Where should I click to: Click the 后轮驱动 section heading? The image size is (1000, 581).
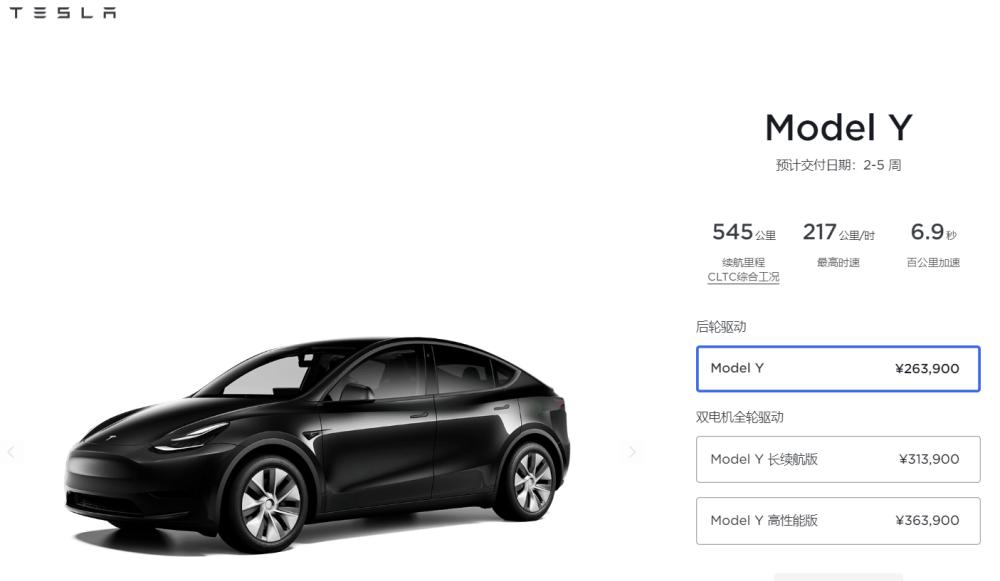pos(721,327)
